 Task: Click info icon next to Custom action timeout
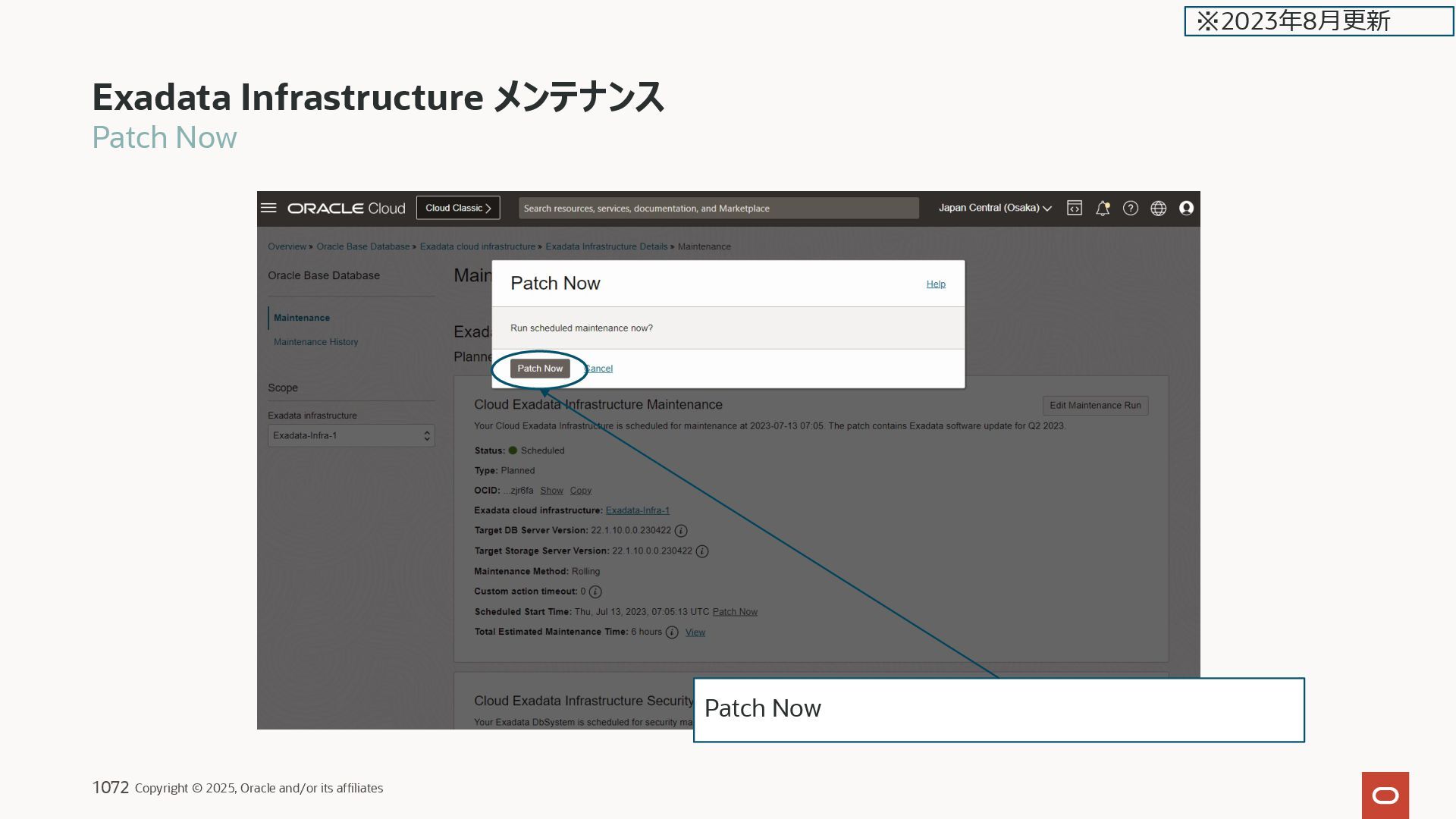tap(595, 591)
